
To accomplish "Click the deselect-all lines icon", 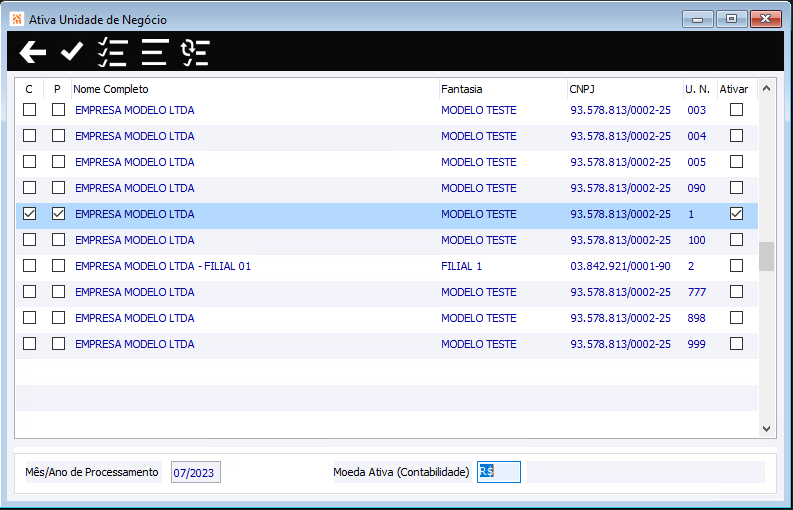I will (x=155, y=52).
